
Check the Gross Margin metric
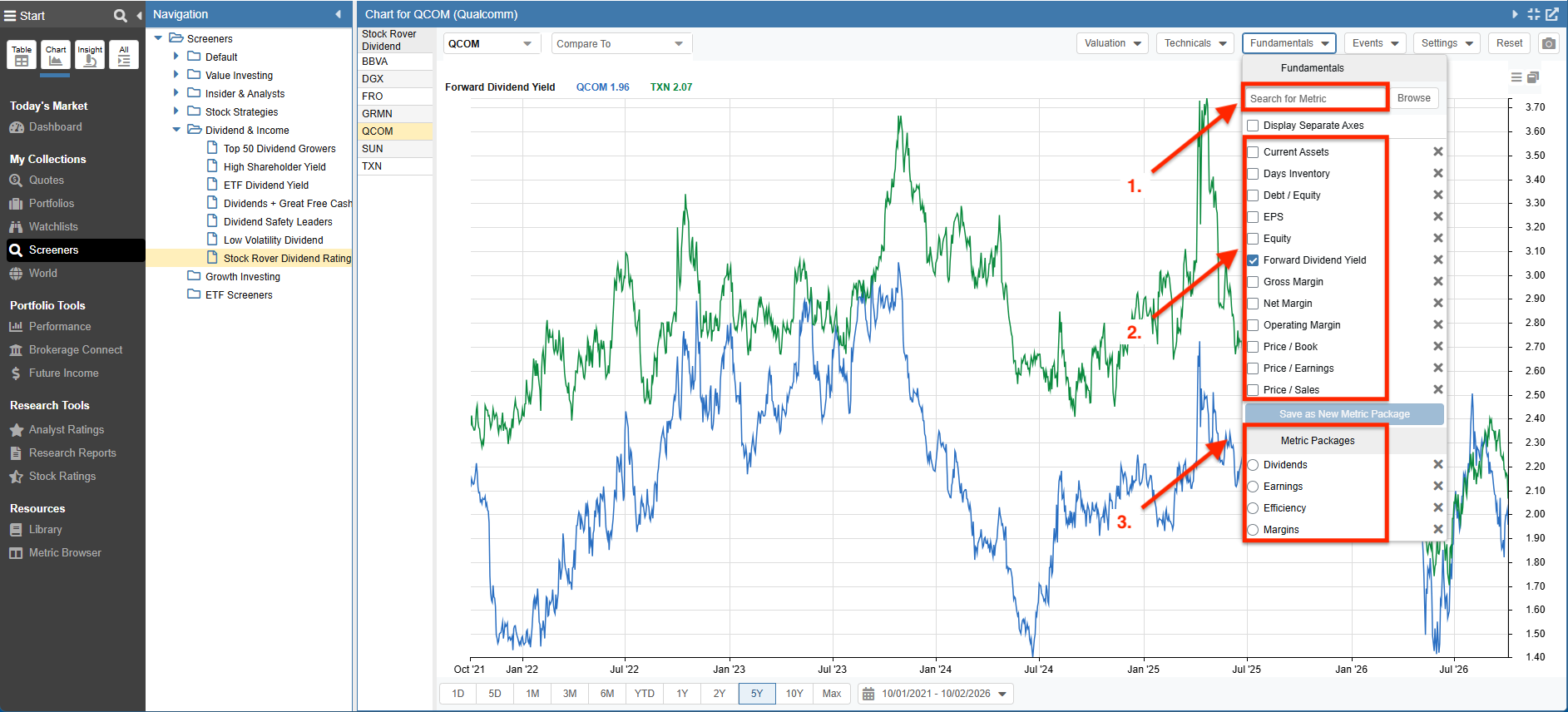click(x=1253, y=282)
